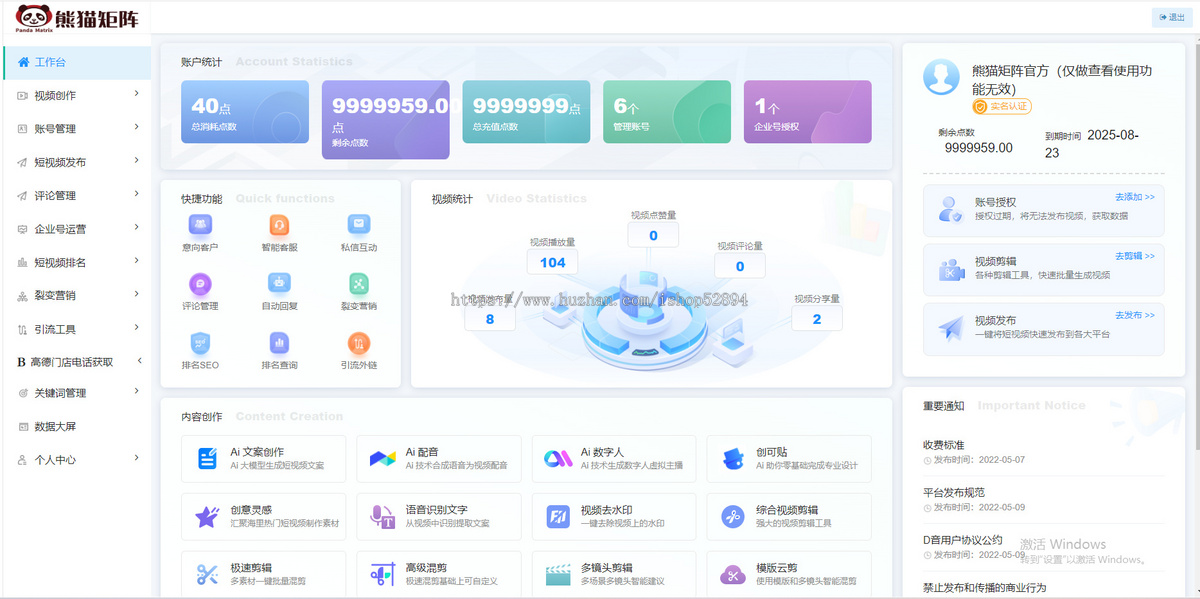Open the 排名查询 quick function icon
Image resolution: width=1200 pixels, height=599 pixels.
click(x=279, y=343)
